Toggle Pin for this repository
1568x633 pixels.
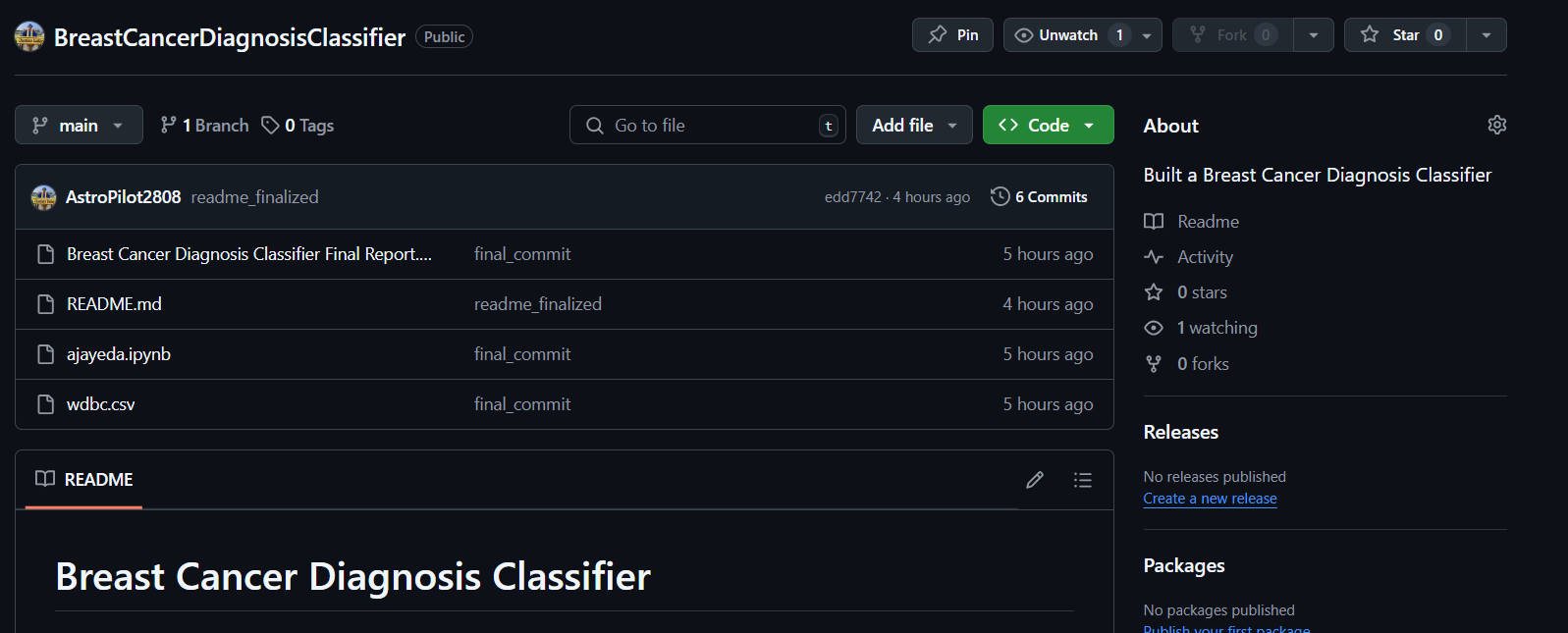[952, 35]
